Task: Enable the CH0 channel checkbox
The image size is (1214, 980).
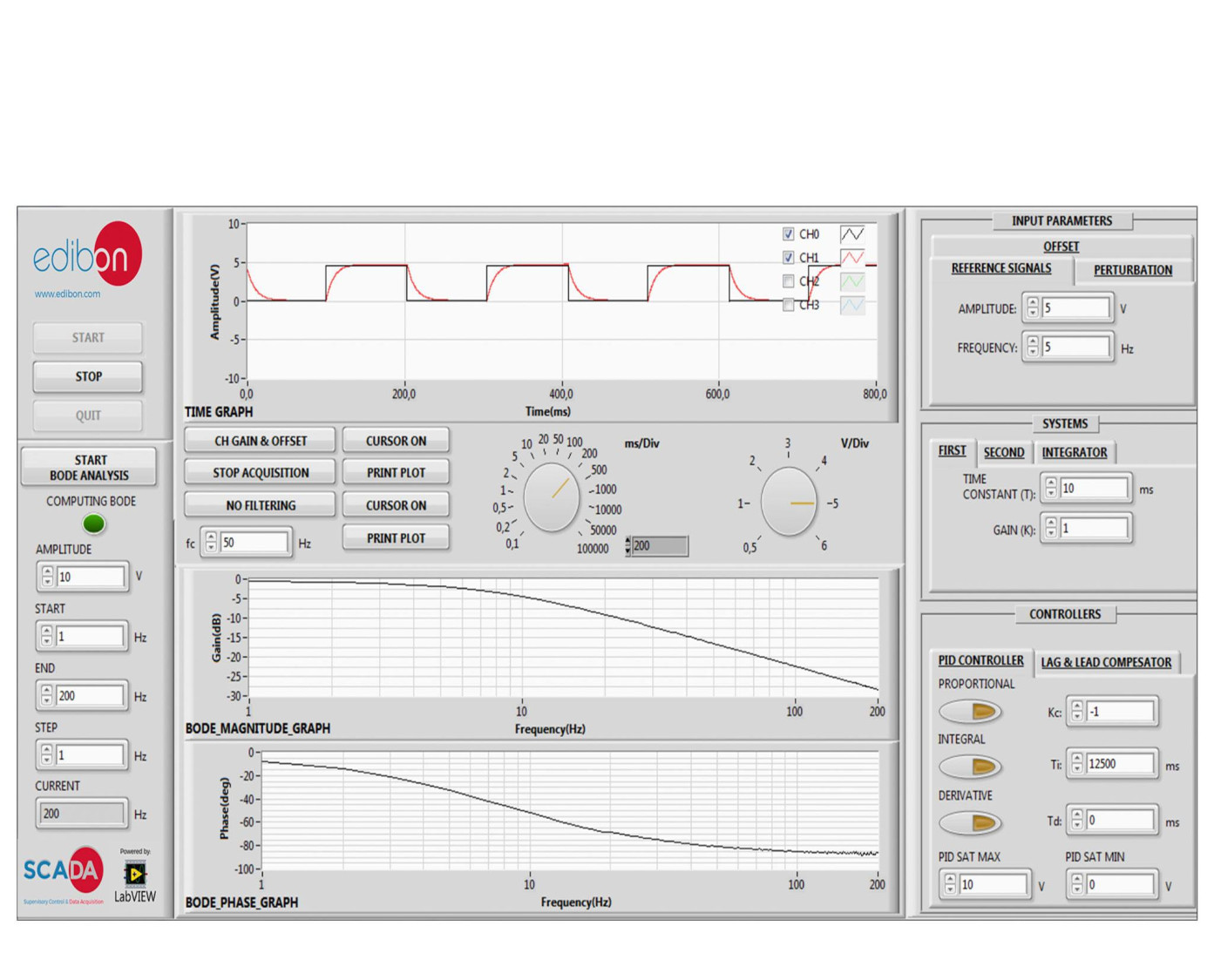Action: [x=788, y=233]
